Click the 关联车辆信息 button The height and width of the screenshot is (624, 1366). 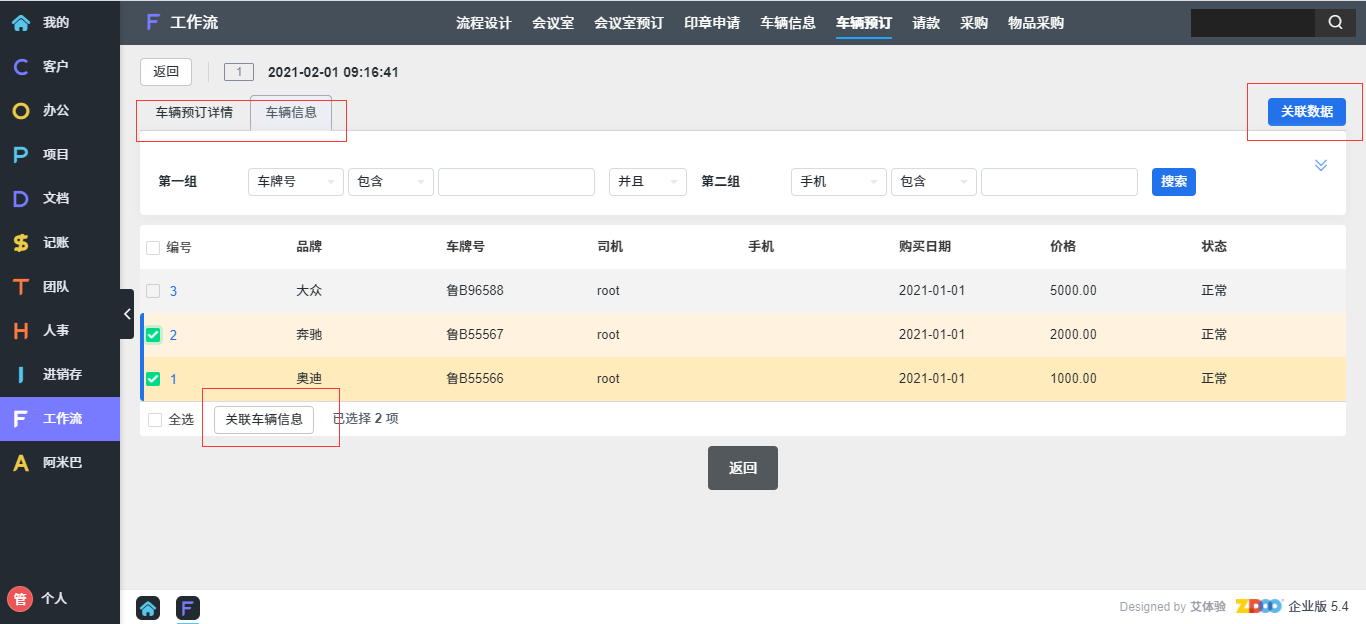(x=264, y=420)
